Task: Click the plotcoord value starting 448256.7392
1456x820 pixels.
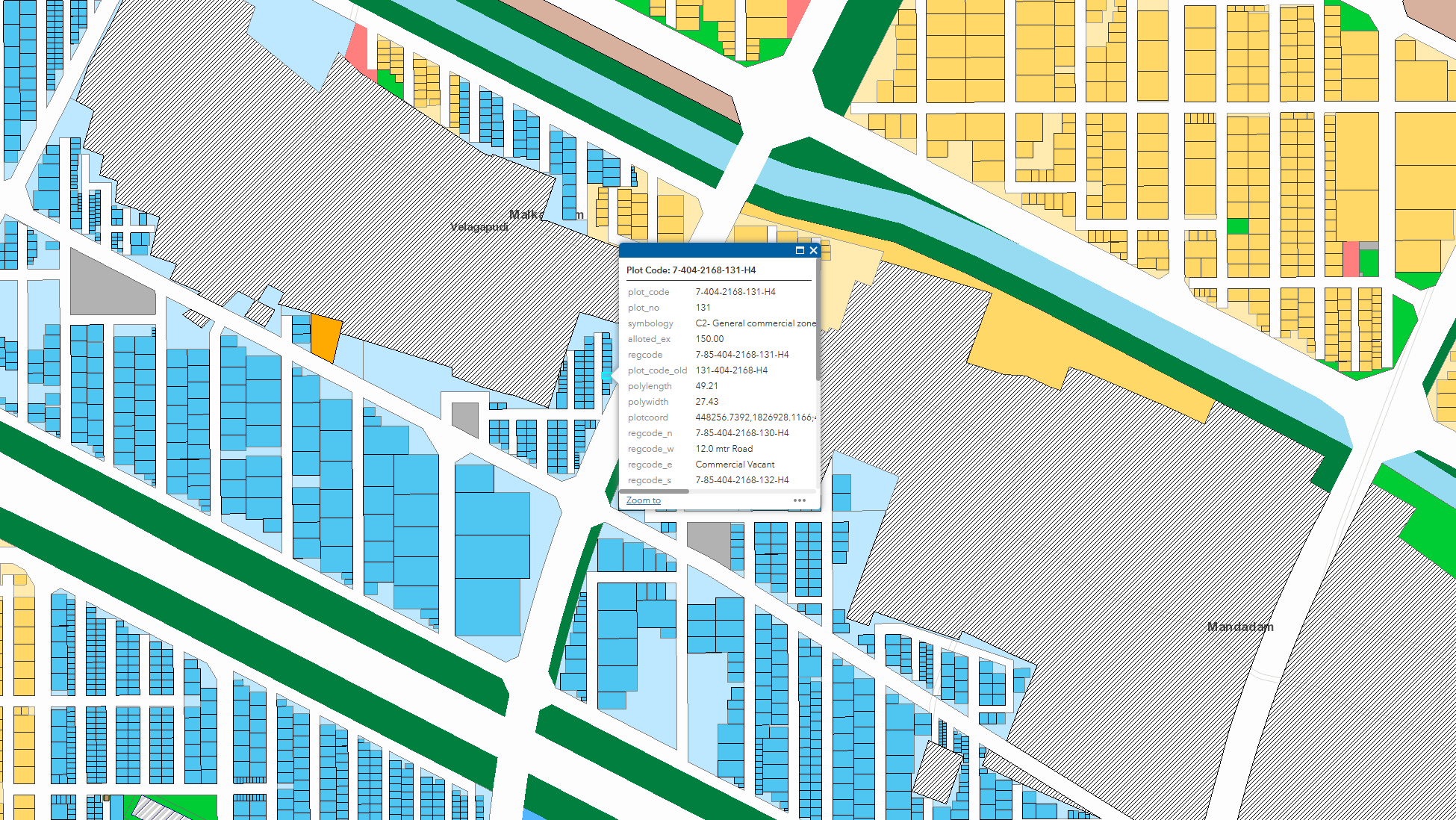Action: click(756, 417)
